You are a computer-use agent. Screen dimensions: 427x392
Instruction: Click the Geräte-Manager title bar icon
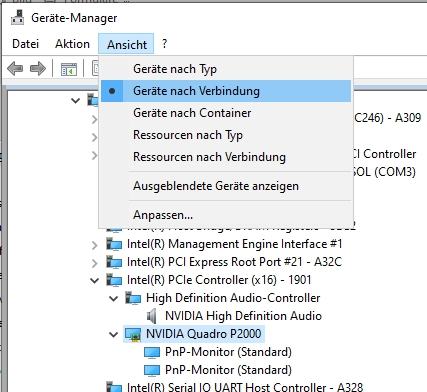(x=17, y=17)
